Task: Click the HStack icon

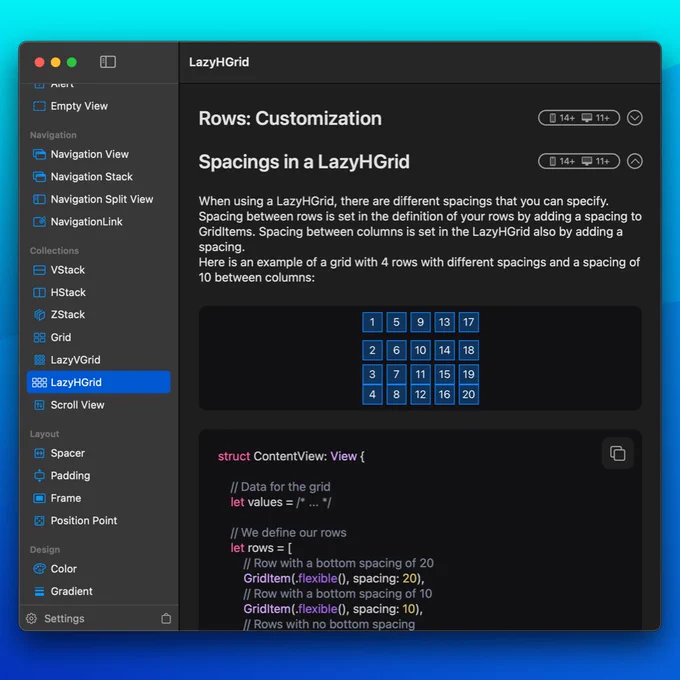Action: click(39, 293)
